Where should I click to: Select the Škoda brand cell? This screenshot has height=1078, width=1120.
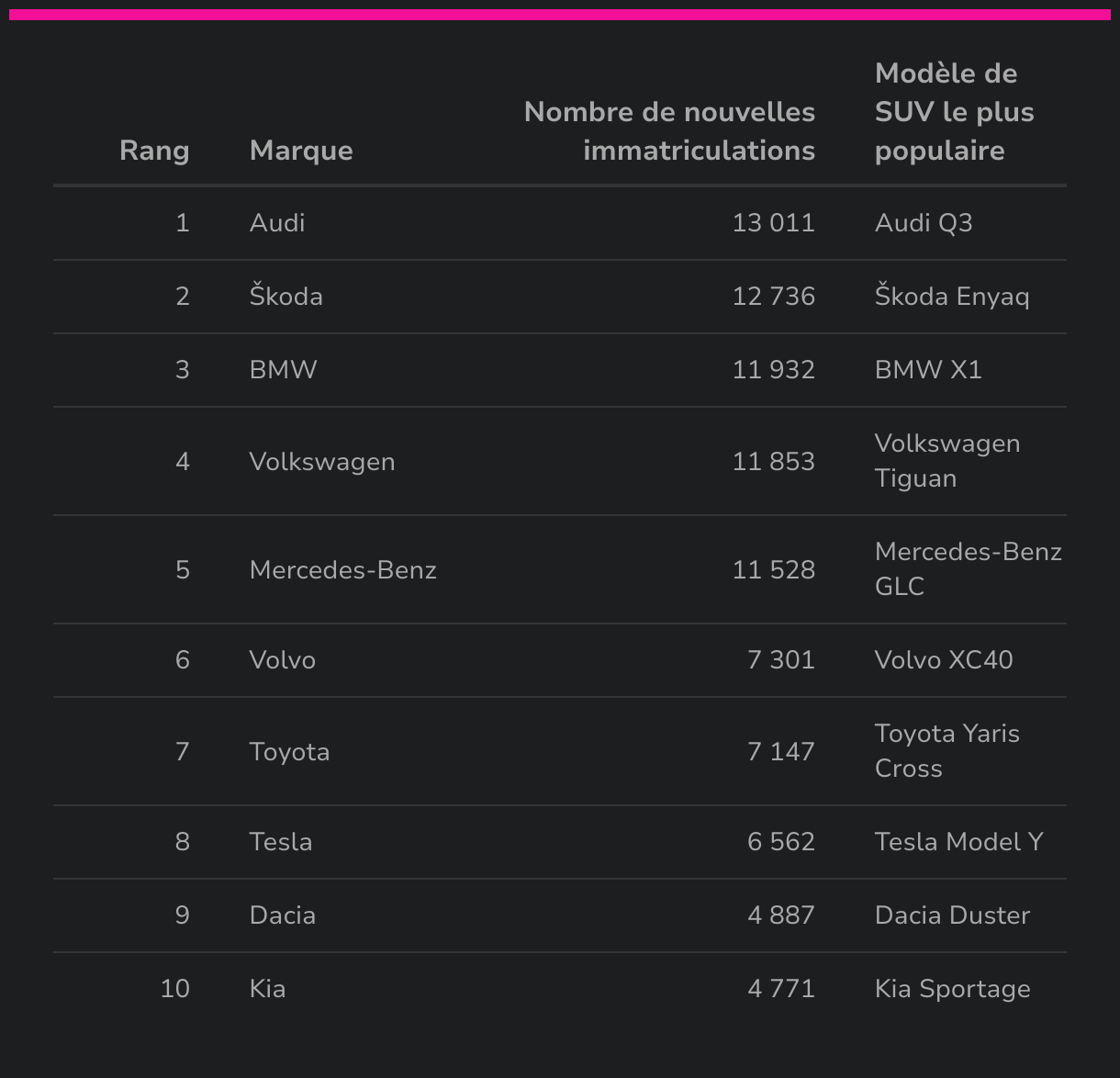point(286,297)
